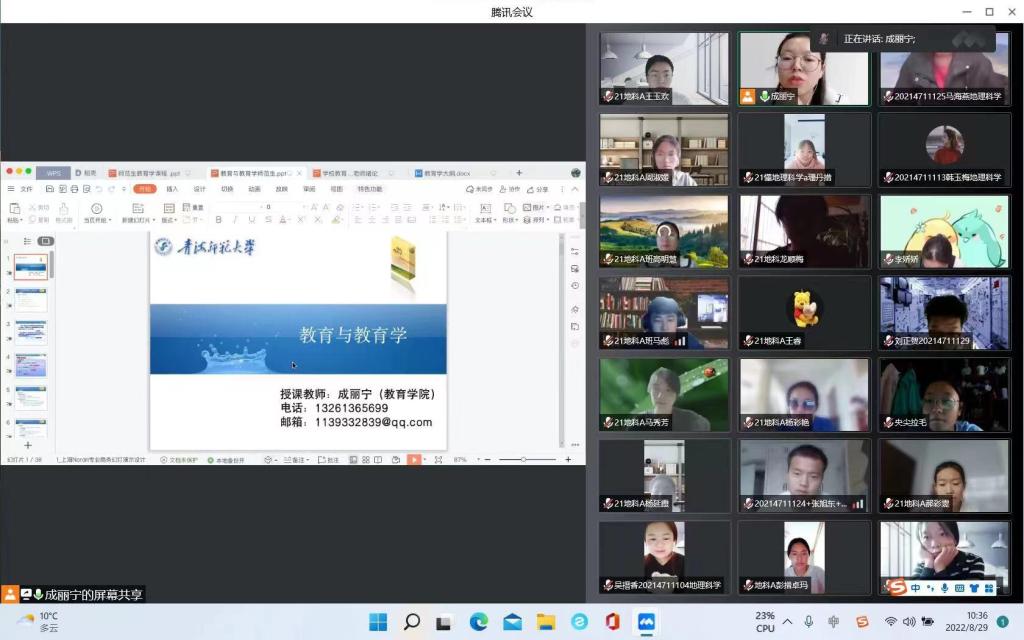Screen dimensions: 1024x640
Task: Click the email line 1139332839@qq.com on the slide
Action: (357, 423)
